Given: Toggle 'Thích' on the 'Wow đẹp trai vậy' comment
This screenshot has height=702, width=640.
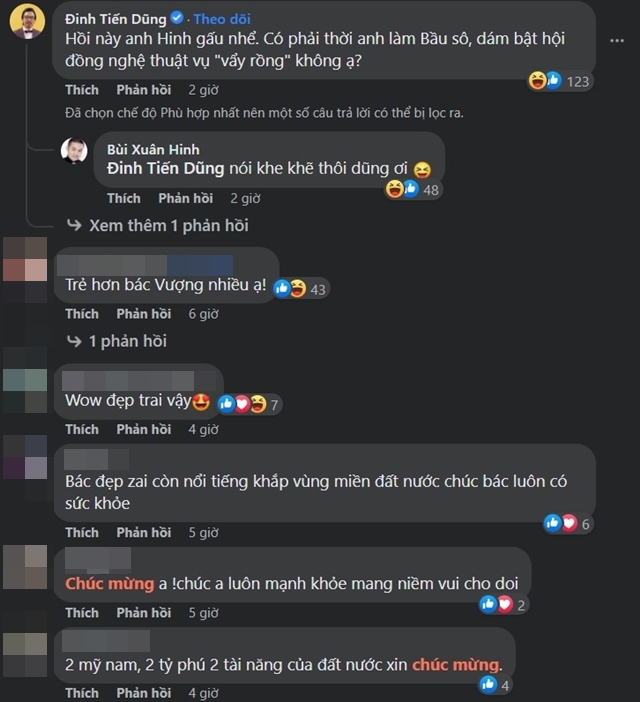Looking at the screenshot, I should click(x=82, y=429).
